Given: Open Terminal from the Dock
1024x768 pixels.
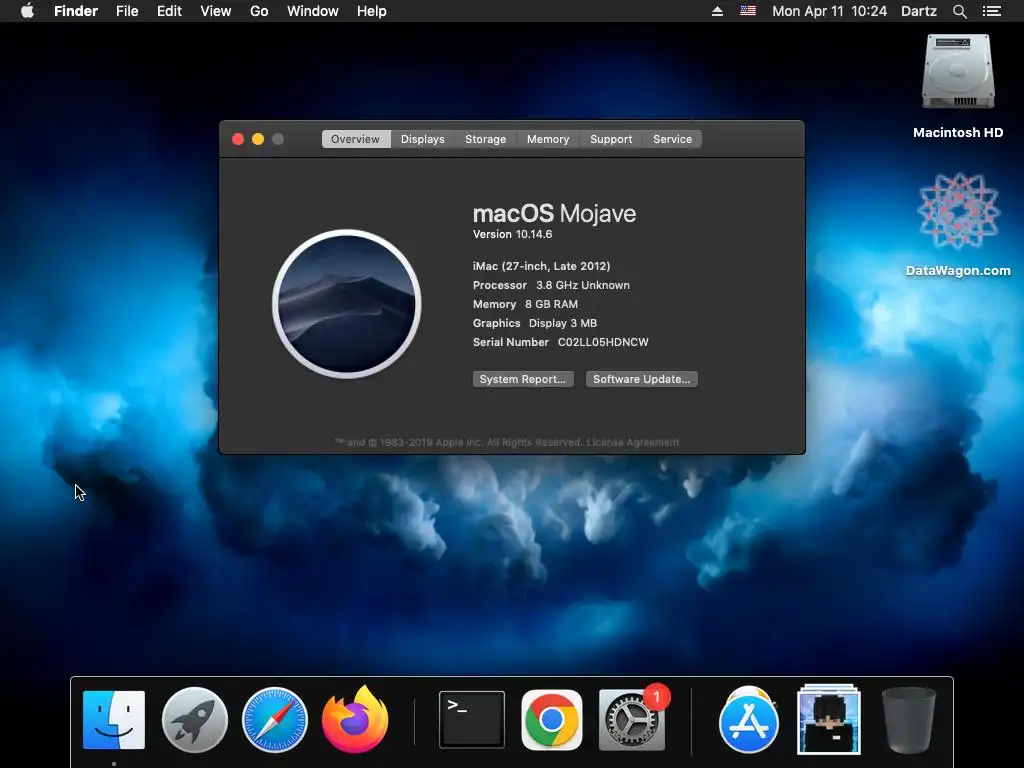Looking at the screenshot, I should [x=472, y=720].
